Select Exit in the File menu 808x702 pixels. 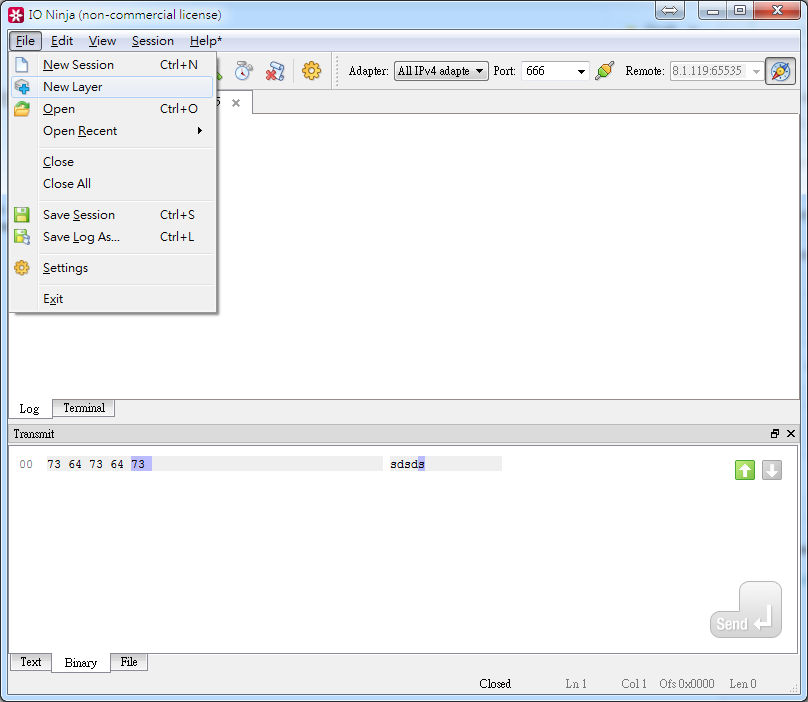tap(112, 298)
